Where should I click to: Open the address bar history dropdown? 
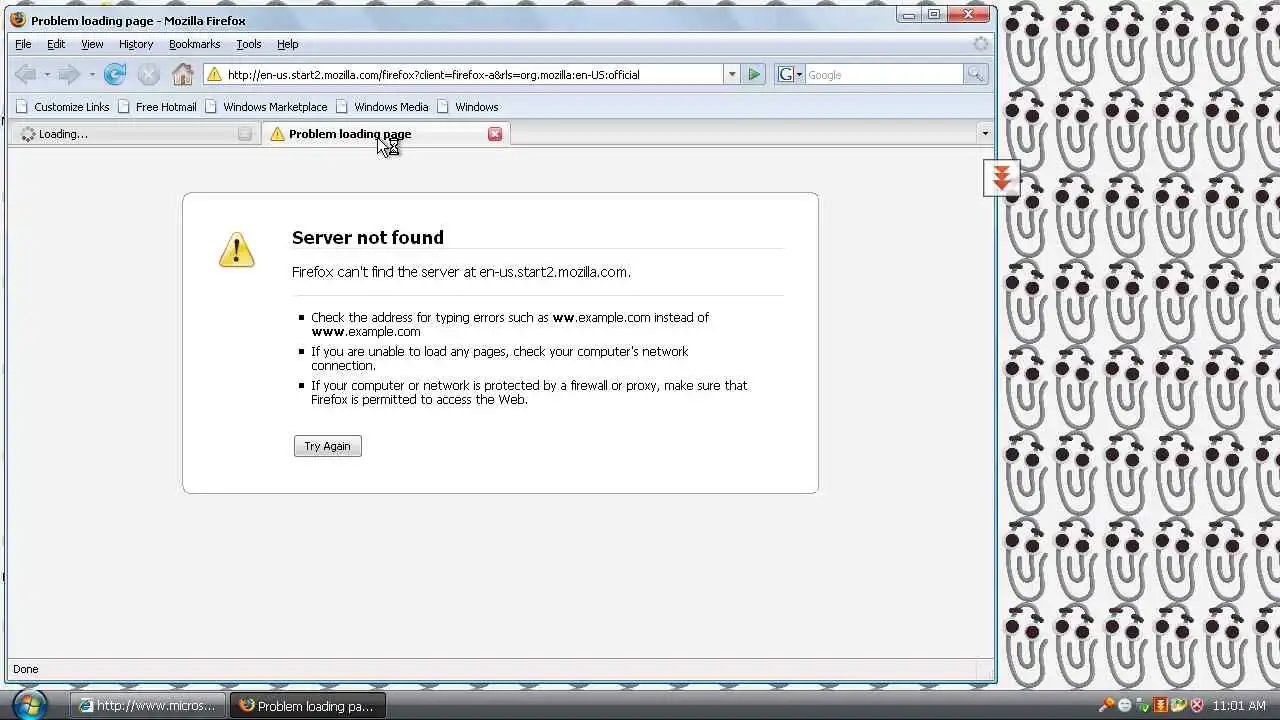click(x=732, y=75)
